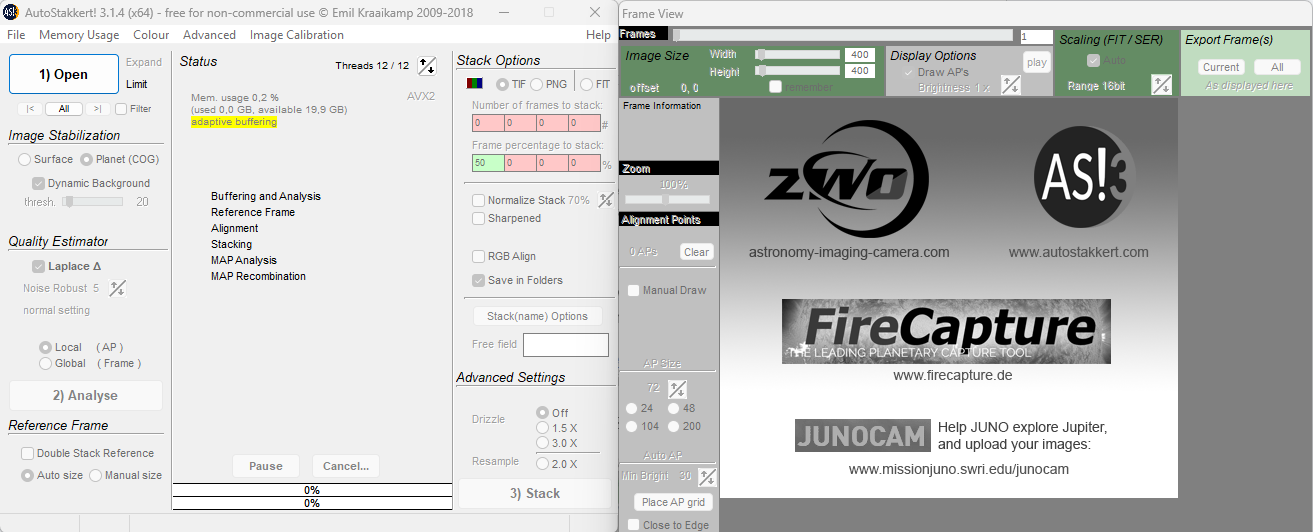Click the green 50 frame percentage field
This screenshot has width=1313, height=532.
coord(488,164)
